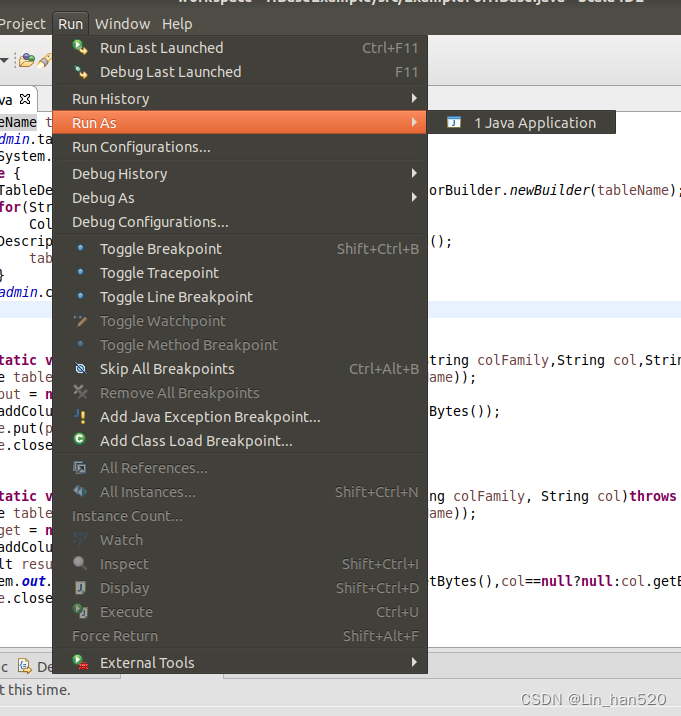This screenshot has width=681, height=716.
Task: Click the Skip All Breakpoints icon
Action: (80, 368)
